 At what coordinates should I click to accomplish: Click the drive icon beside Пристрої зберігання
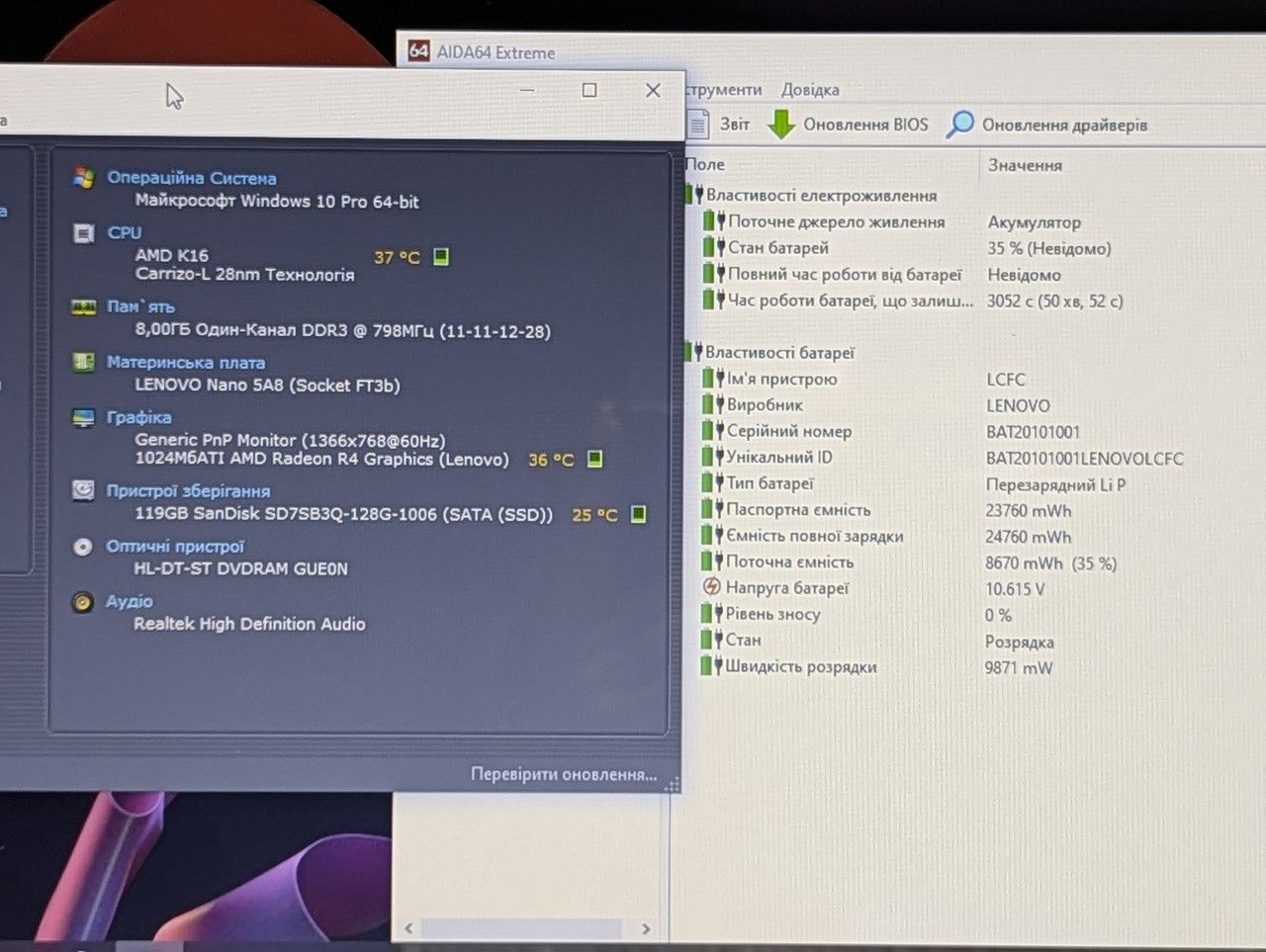point(84,490)
